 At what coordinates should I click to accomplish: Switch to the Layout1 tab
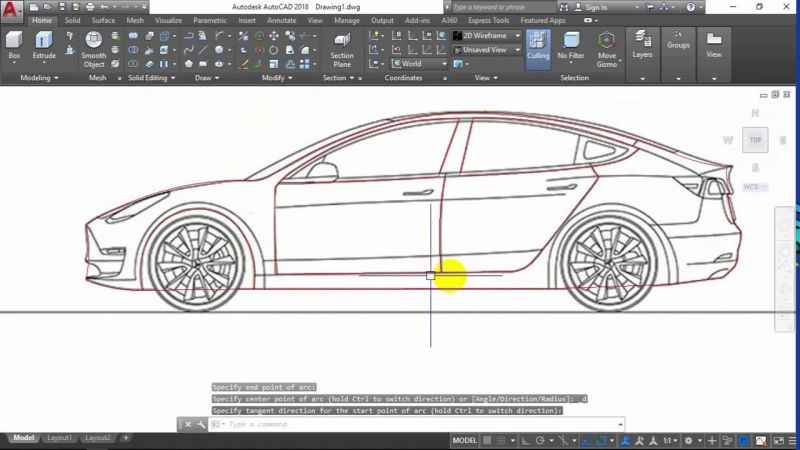point(60,438)
